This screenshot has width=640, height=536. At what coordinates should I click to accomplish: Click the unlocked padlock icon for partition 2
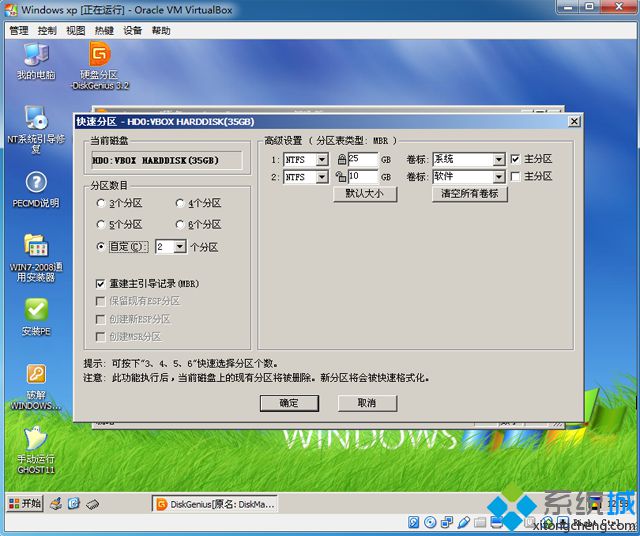point(341,176)
